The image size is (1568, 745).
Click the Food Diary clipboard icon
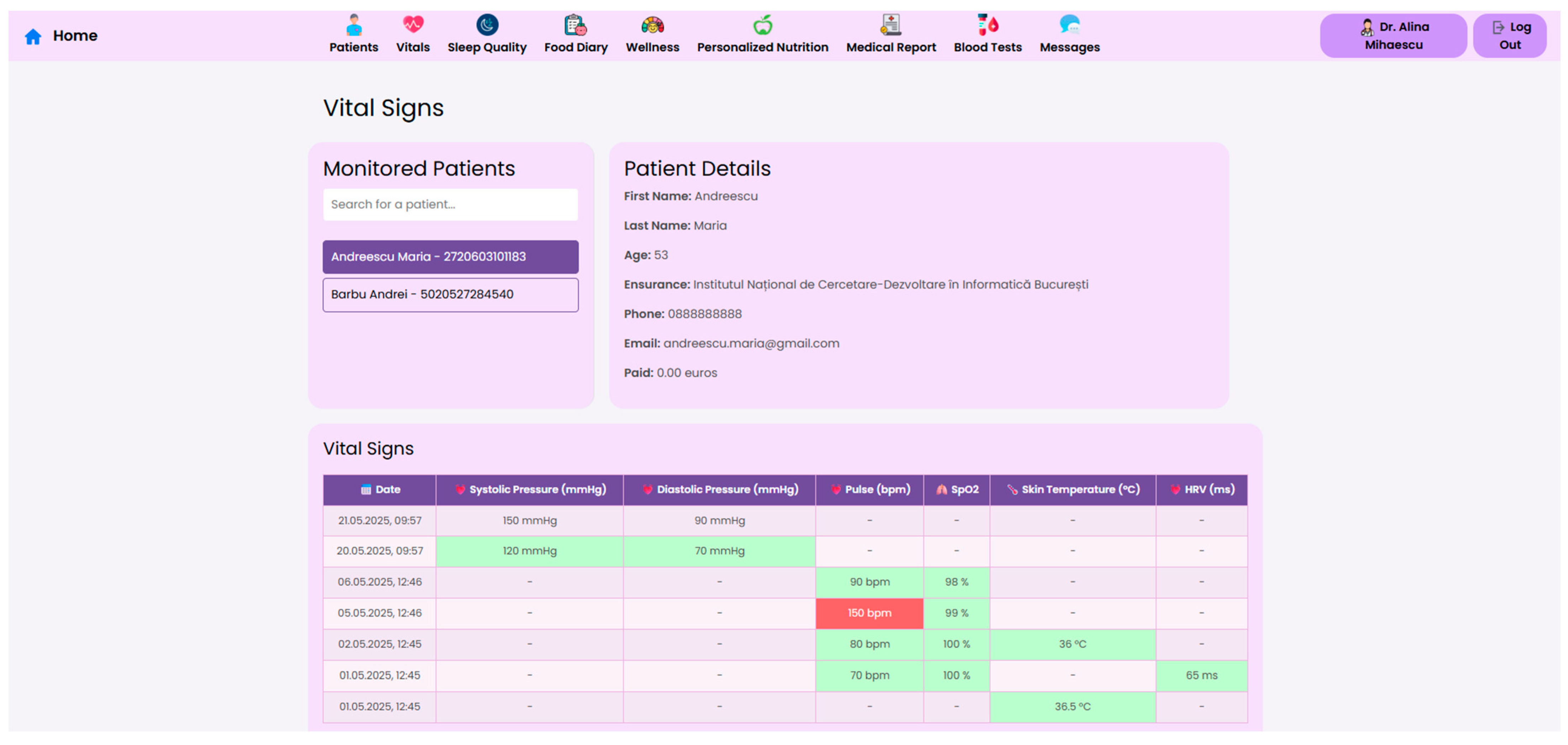575,25
